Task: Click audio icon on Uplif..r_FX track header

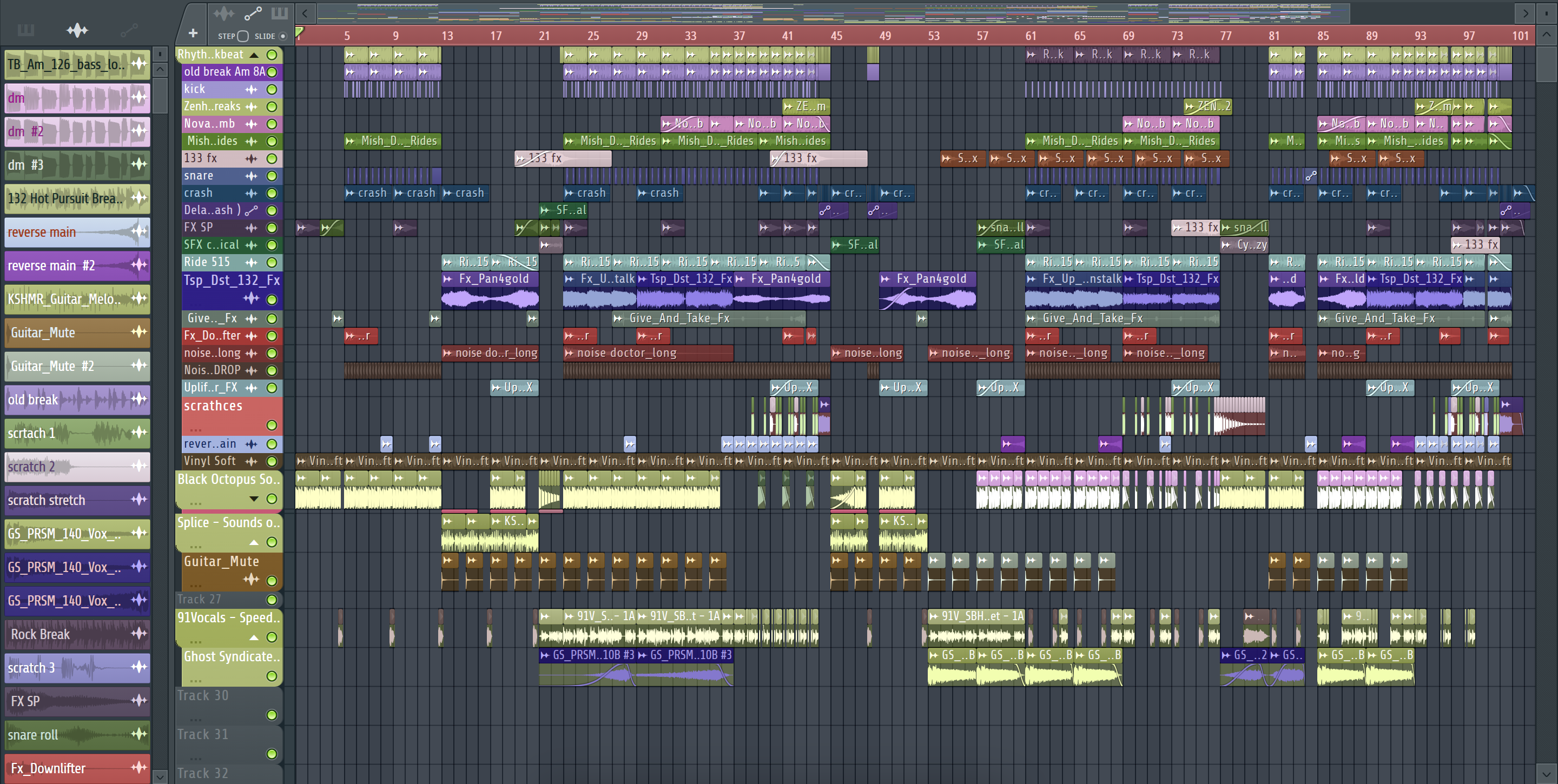Action: pyautogui.click(x=251, y=388)
